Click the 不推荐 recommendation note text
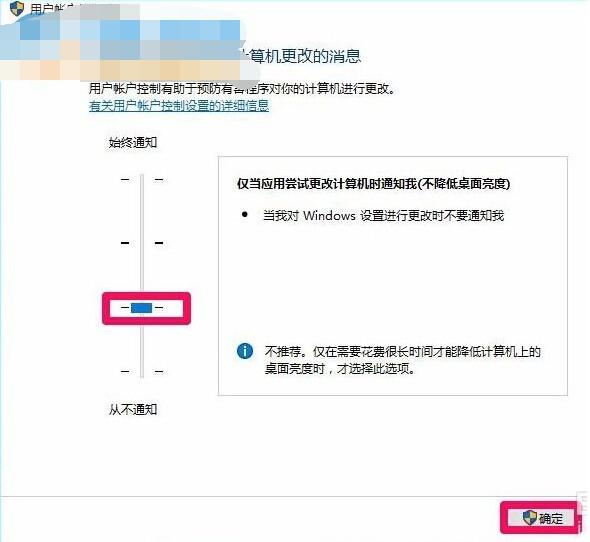The width and height of the screenshot is (590, 542). 403,360
